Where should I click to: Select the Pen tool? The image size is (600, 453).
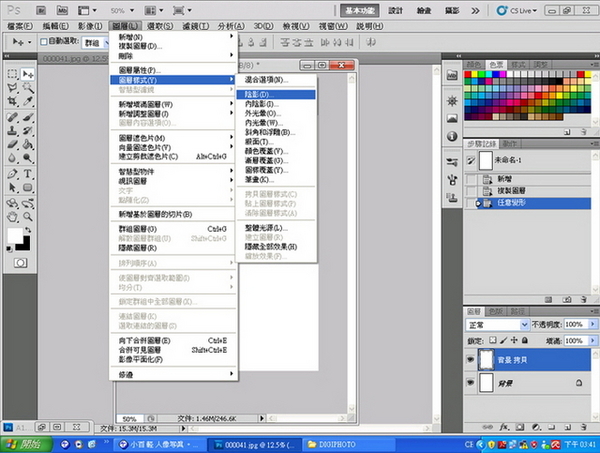12,174
